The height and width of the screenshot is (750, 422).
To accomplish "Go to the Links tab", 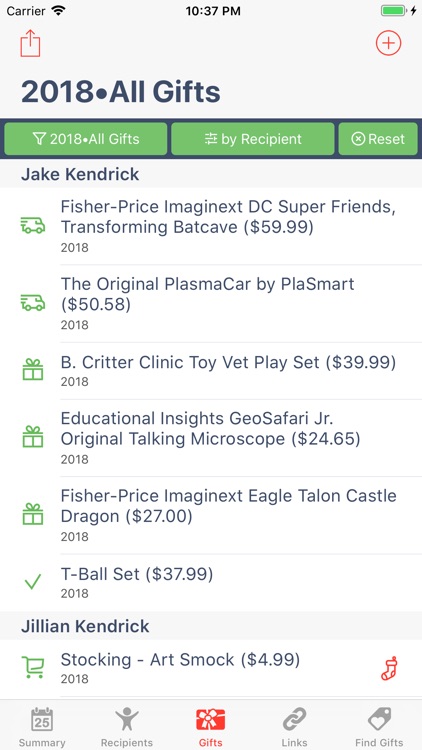I will pyautogui.click(x=294, y=727).
